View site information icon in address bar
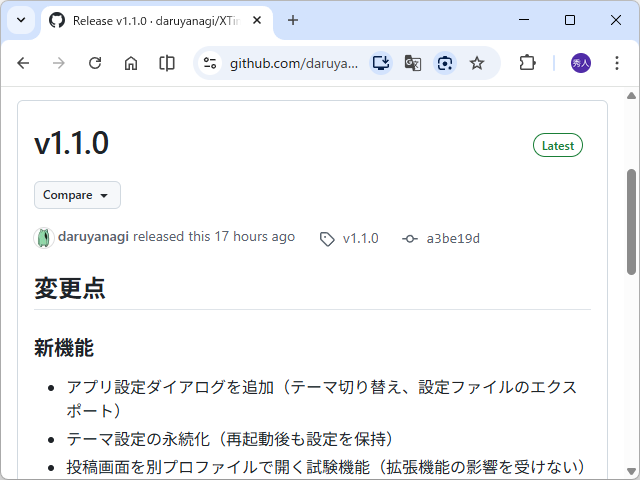Image resolution: width=640 pixels, height=480 pixels. (x=210, y=63)
